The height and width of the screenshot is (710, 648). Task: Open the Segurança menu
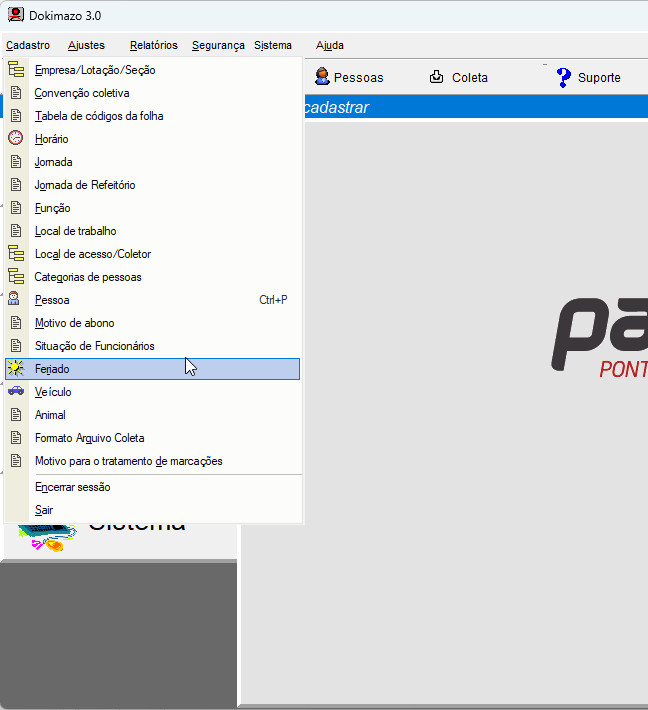coord(218,45)
